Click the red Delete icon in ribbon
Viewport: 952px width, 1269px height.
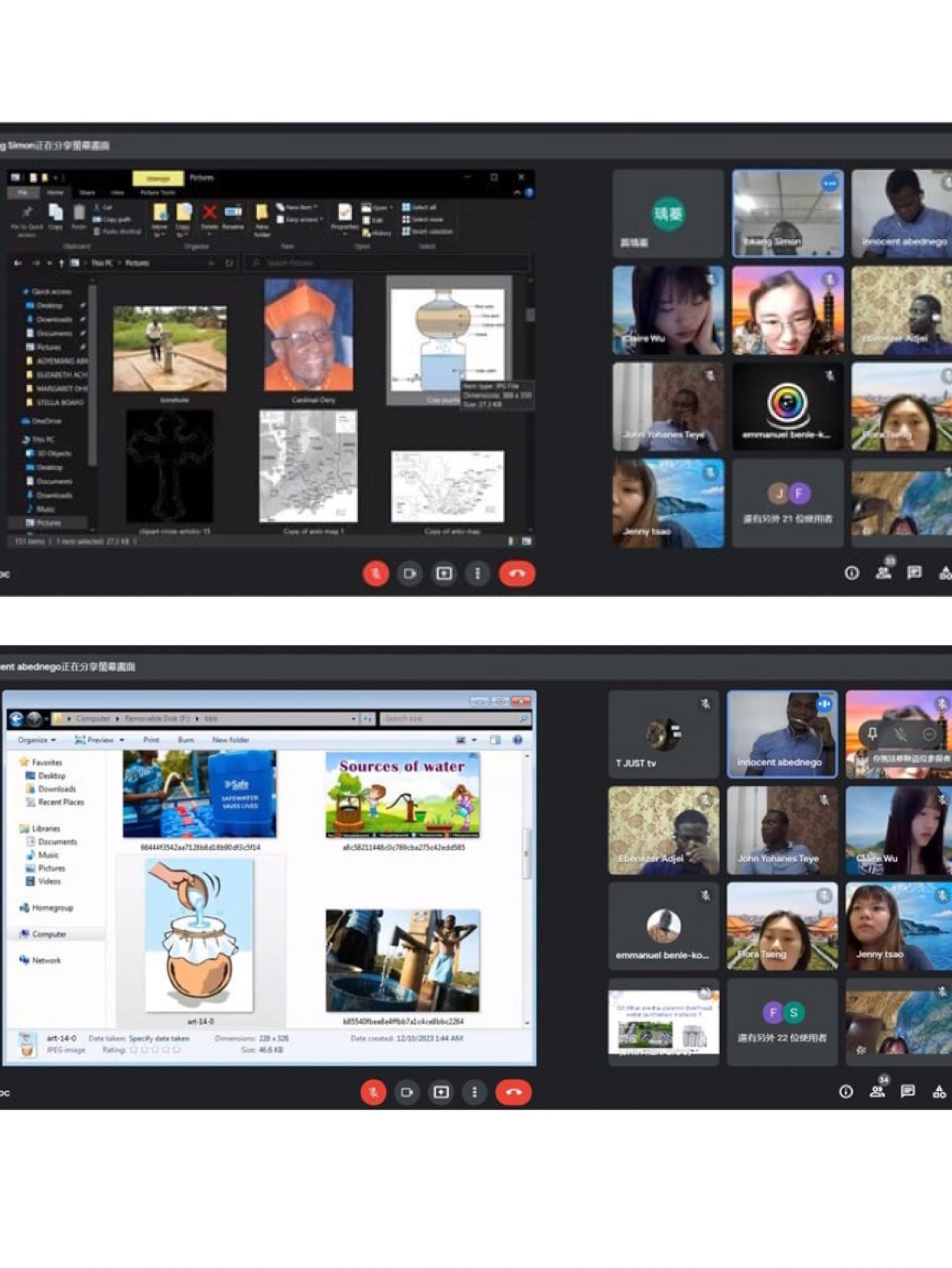coord(210,211)
